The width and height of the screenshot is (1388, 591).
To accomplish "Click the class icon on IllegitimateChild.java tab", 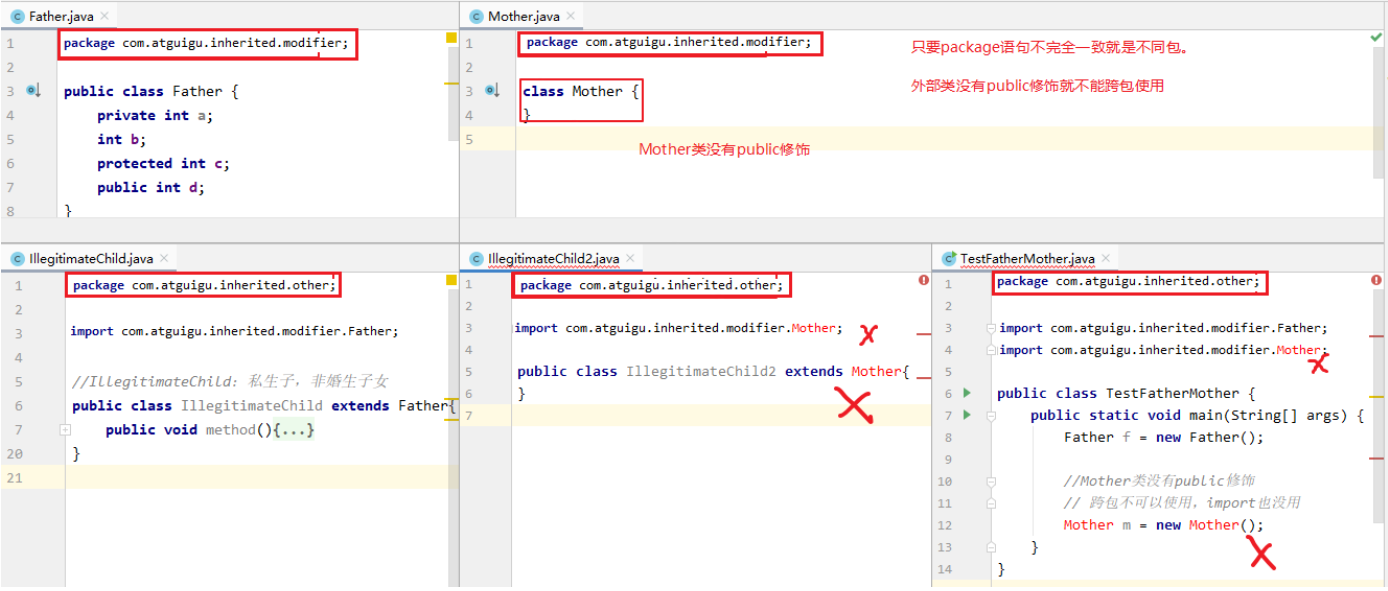I will pos(17,259).
